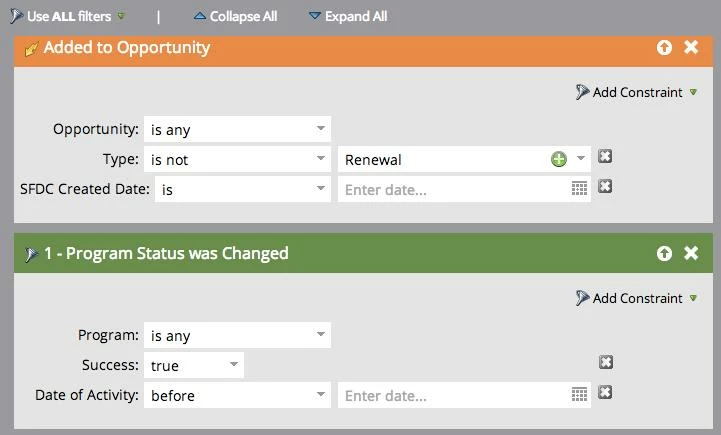Move Added to Opportunity filter up
721x435 pixels.
click(x=665, y=48)
